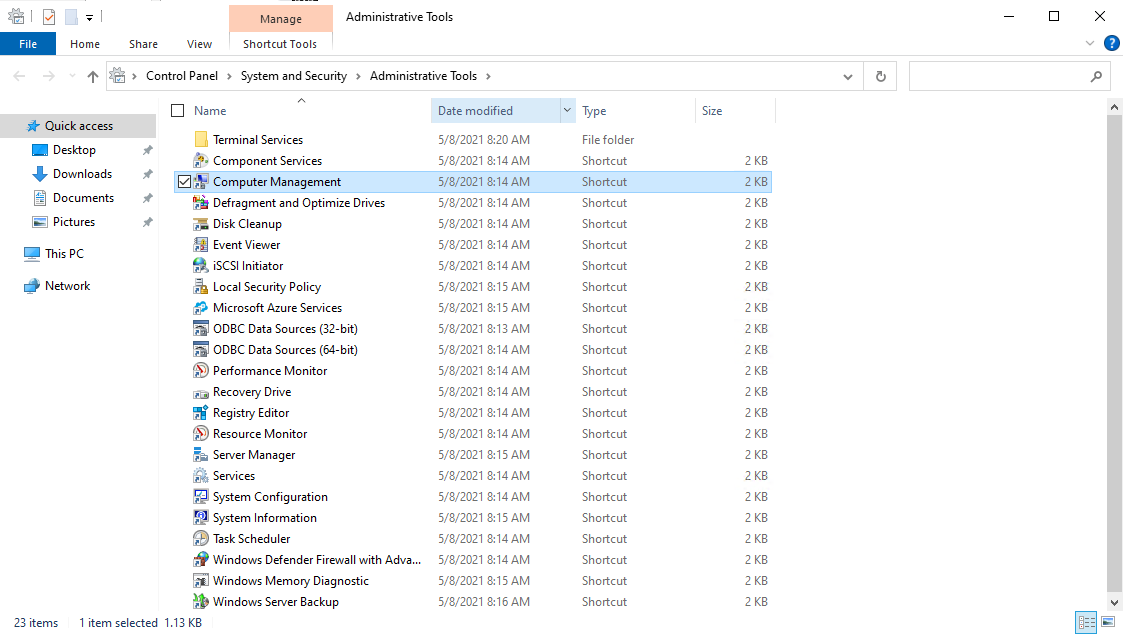Tick the select-all checkbox beside Name
The image size is (1128, 635).
178,111
